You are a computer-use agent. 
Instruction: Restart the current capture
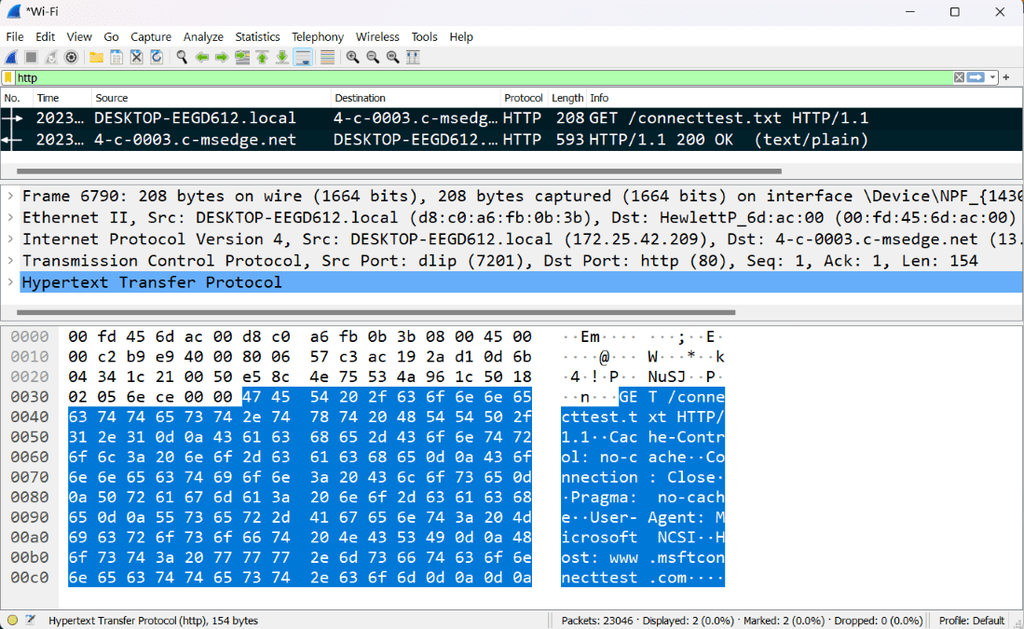pos(52,57)
